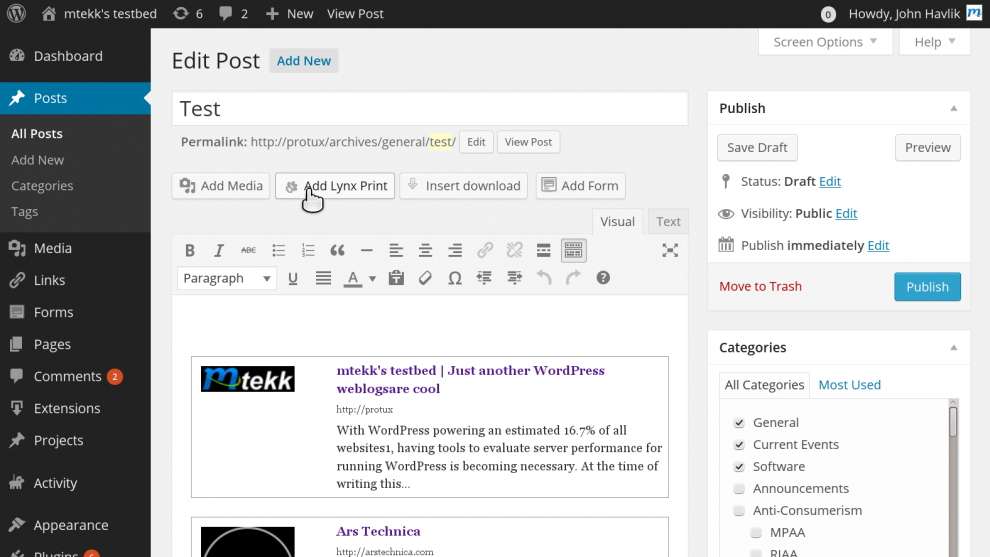The height and width of the screenshot is (557, 990).
Task: Click the Preview button
Action: [927, 148]
